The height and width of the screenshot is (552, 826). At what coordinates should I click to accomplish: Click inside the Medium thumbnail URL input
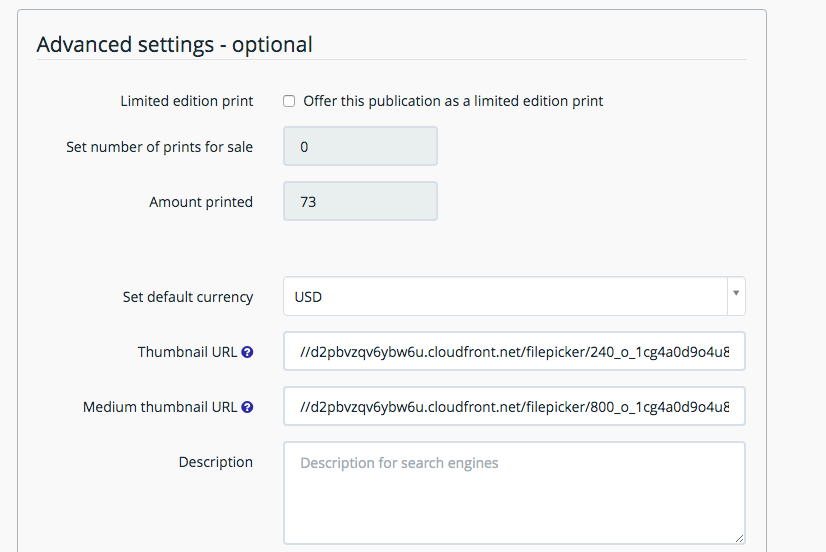pos(514,406)
